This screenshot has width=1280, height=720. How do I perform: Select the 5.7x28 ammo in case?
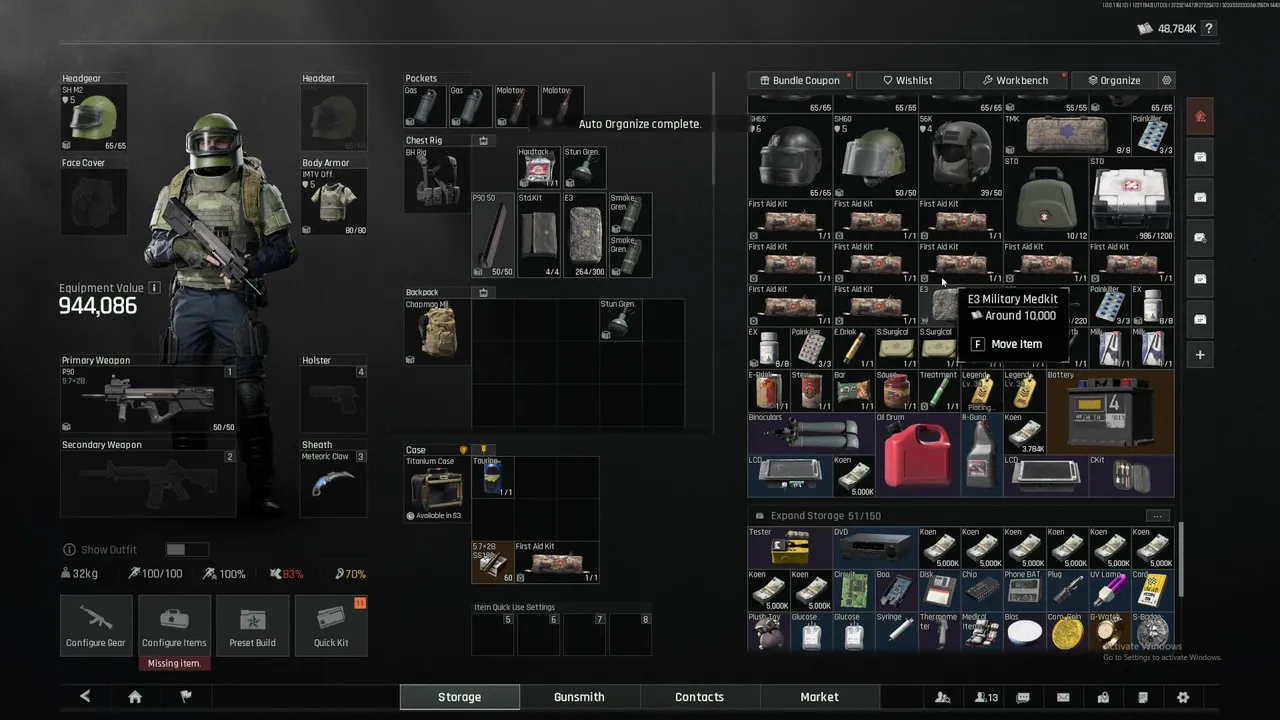[492, 562]
